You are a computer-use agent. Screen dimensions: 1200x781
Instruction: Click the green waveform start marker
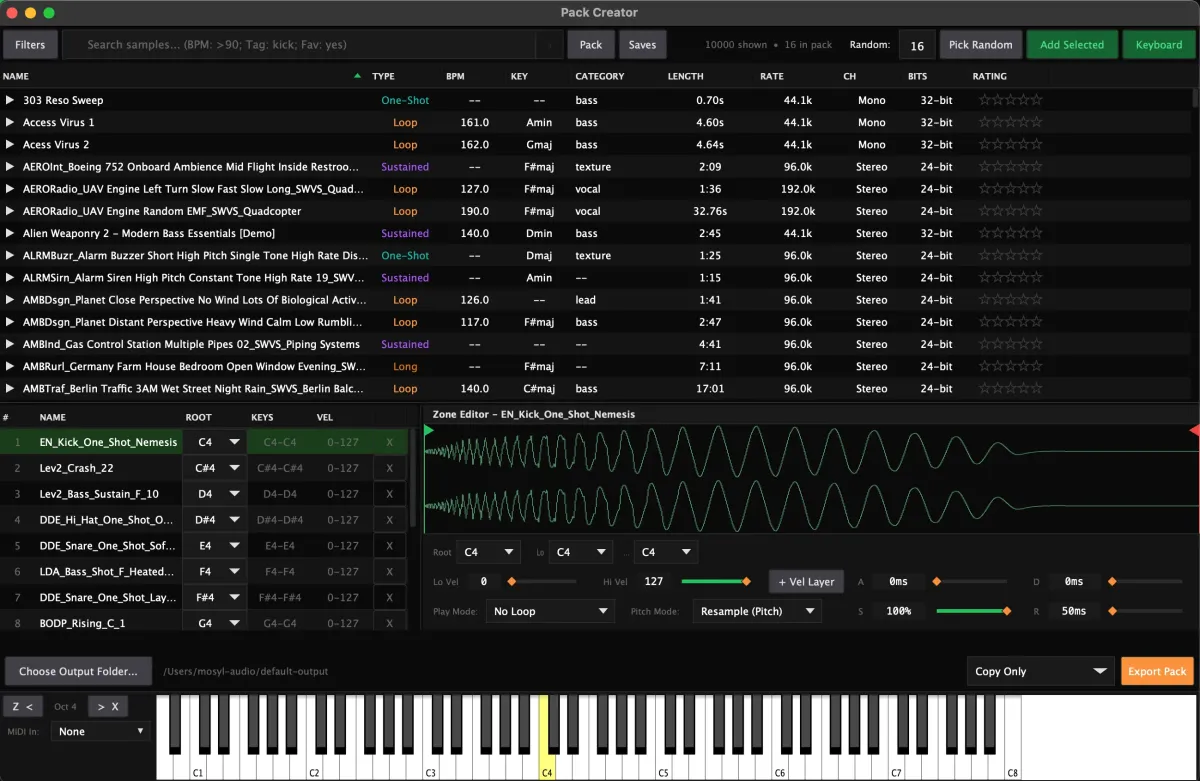pyautogui.click(x=429, y=430)
